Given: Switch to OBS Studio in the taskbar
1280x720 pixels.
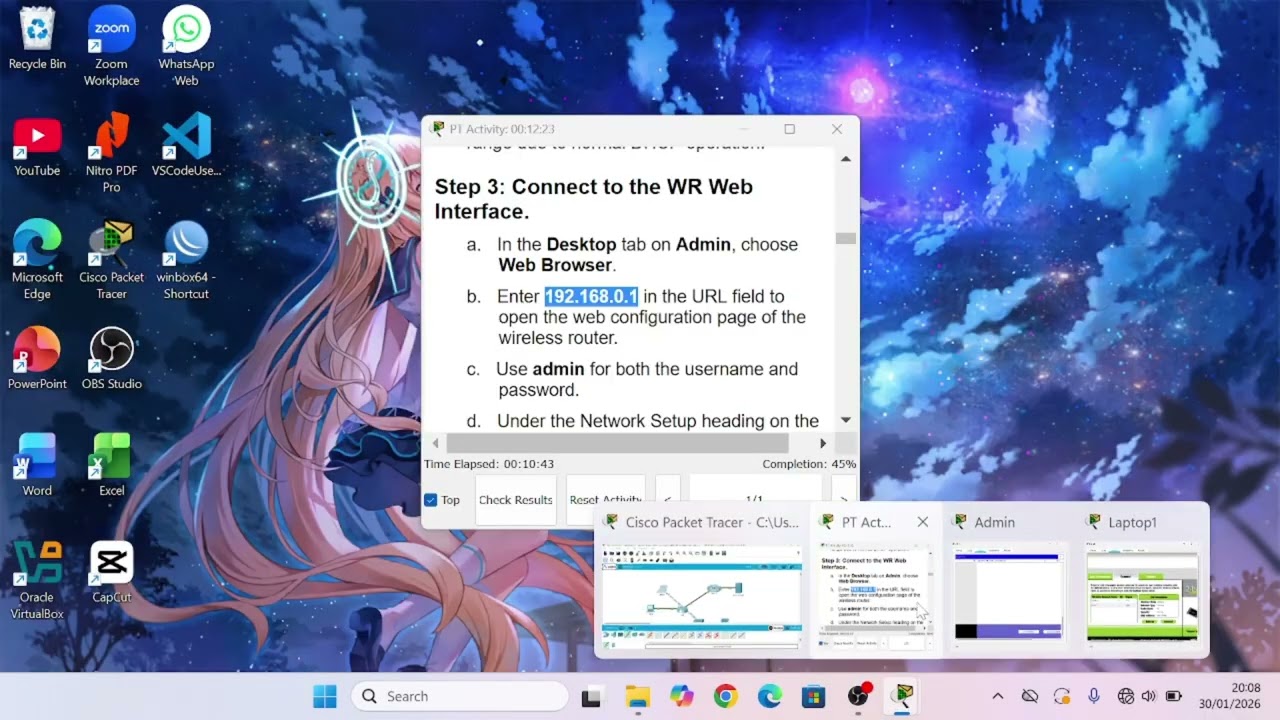Looking at the screenshot, I should [858, 696].
